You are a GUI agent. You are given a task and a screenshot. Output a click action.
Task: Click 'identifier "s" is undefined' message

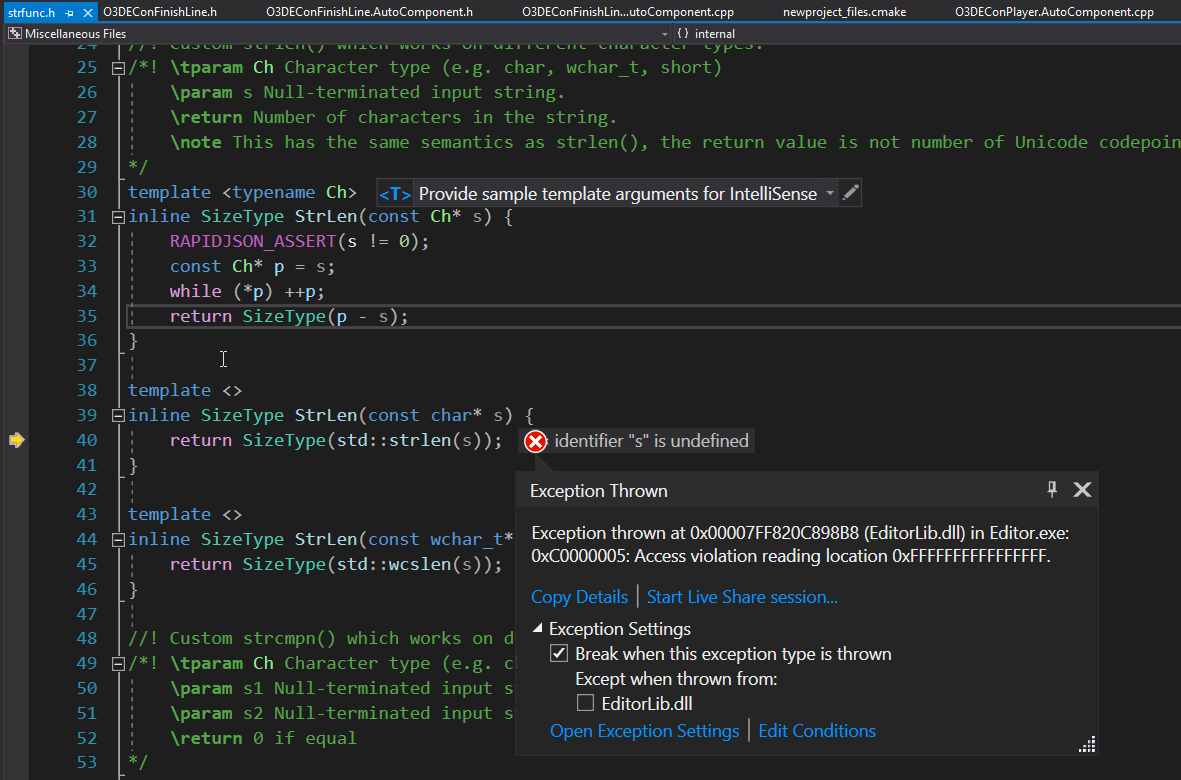652,441
